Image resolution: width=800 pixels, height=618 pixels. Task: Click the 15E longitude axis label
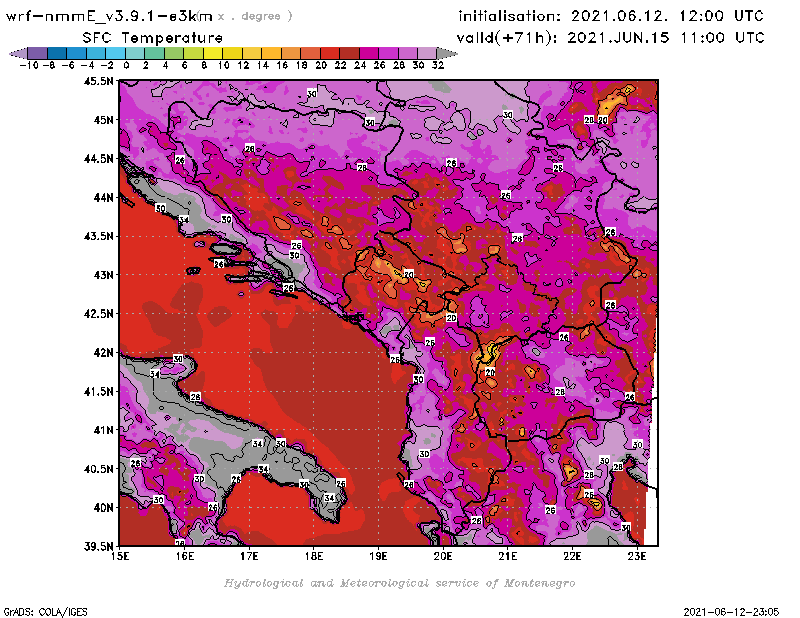120,556
